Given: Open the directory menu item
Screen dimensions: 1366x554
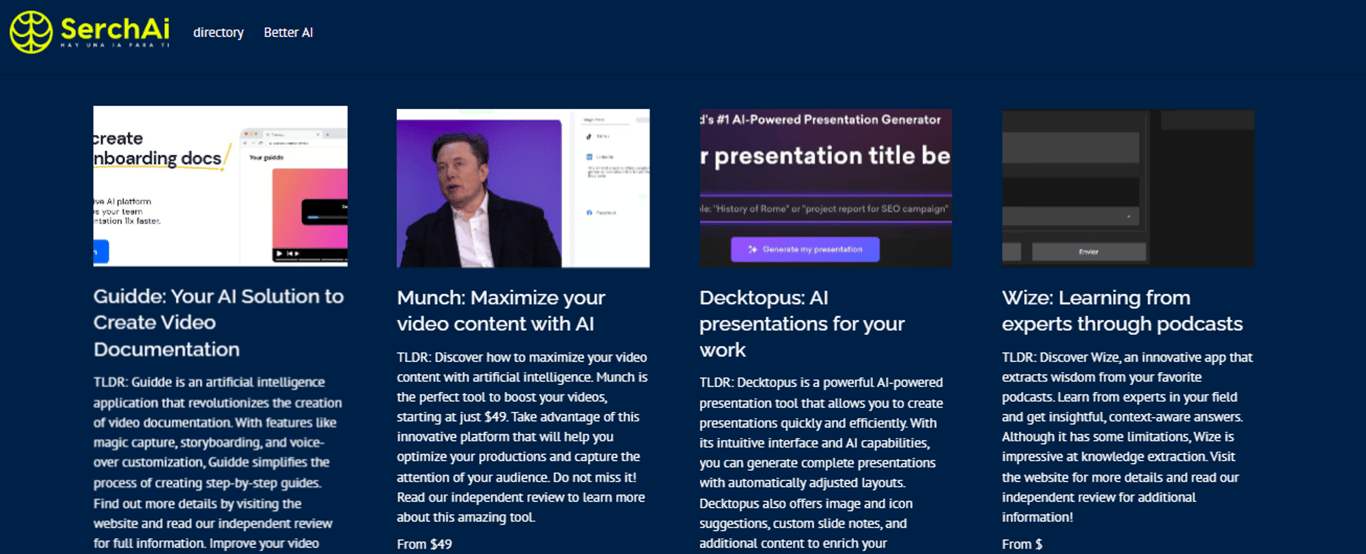Looking at the screenshot, I should pos(218,32).
